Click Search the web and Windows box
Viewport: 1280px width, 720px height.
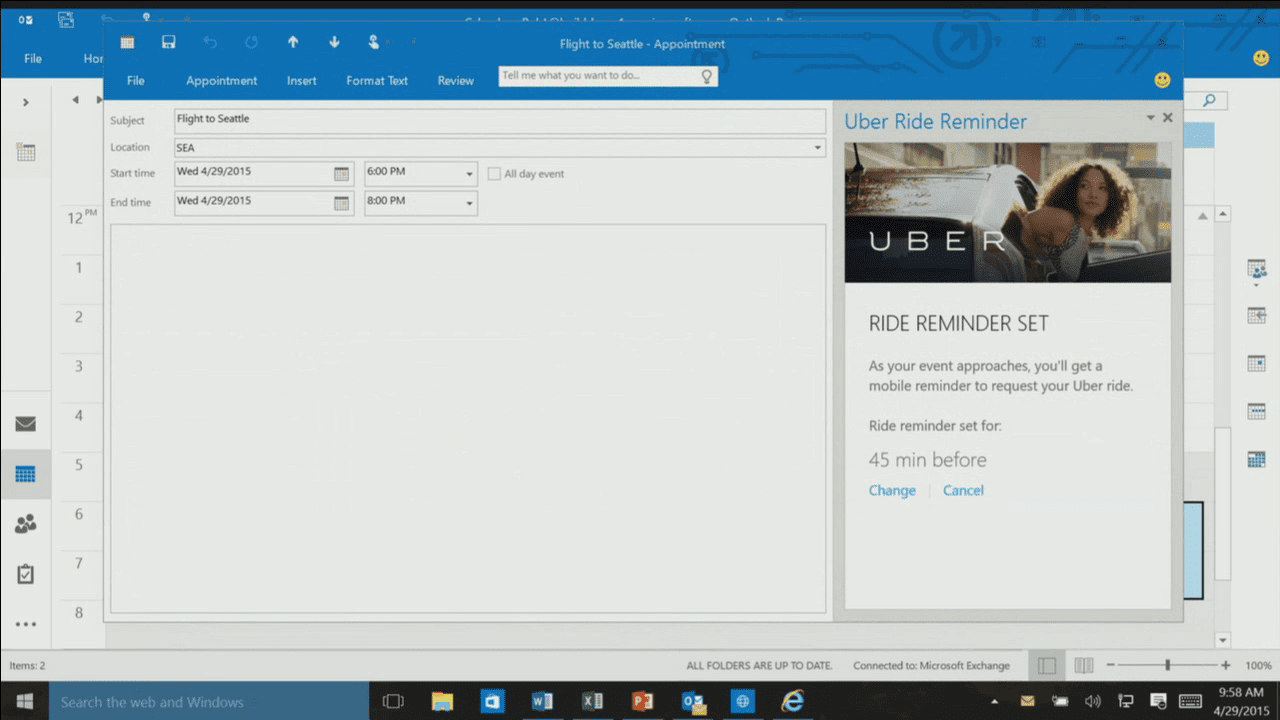209,702
